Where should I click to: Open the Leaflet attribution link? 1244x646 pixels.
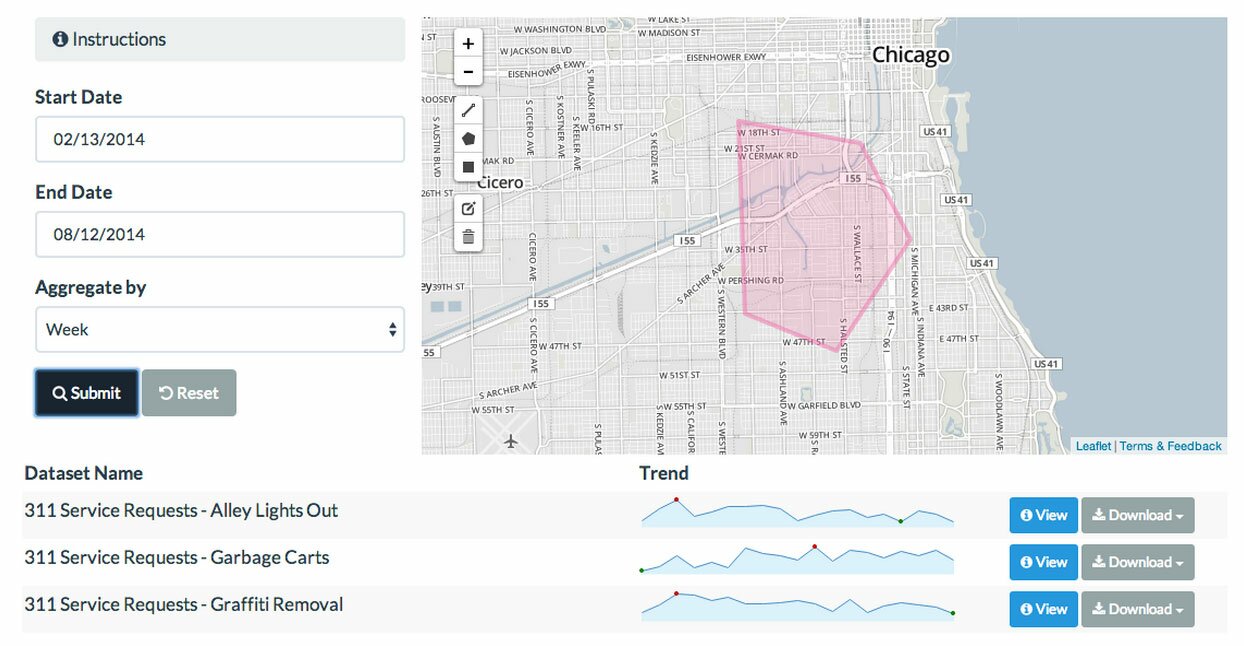pyautogui.click(x=1093, y=446)
